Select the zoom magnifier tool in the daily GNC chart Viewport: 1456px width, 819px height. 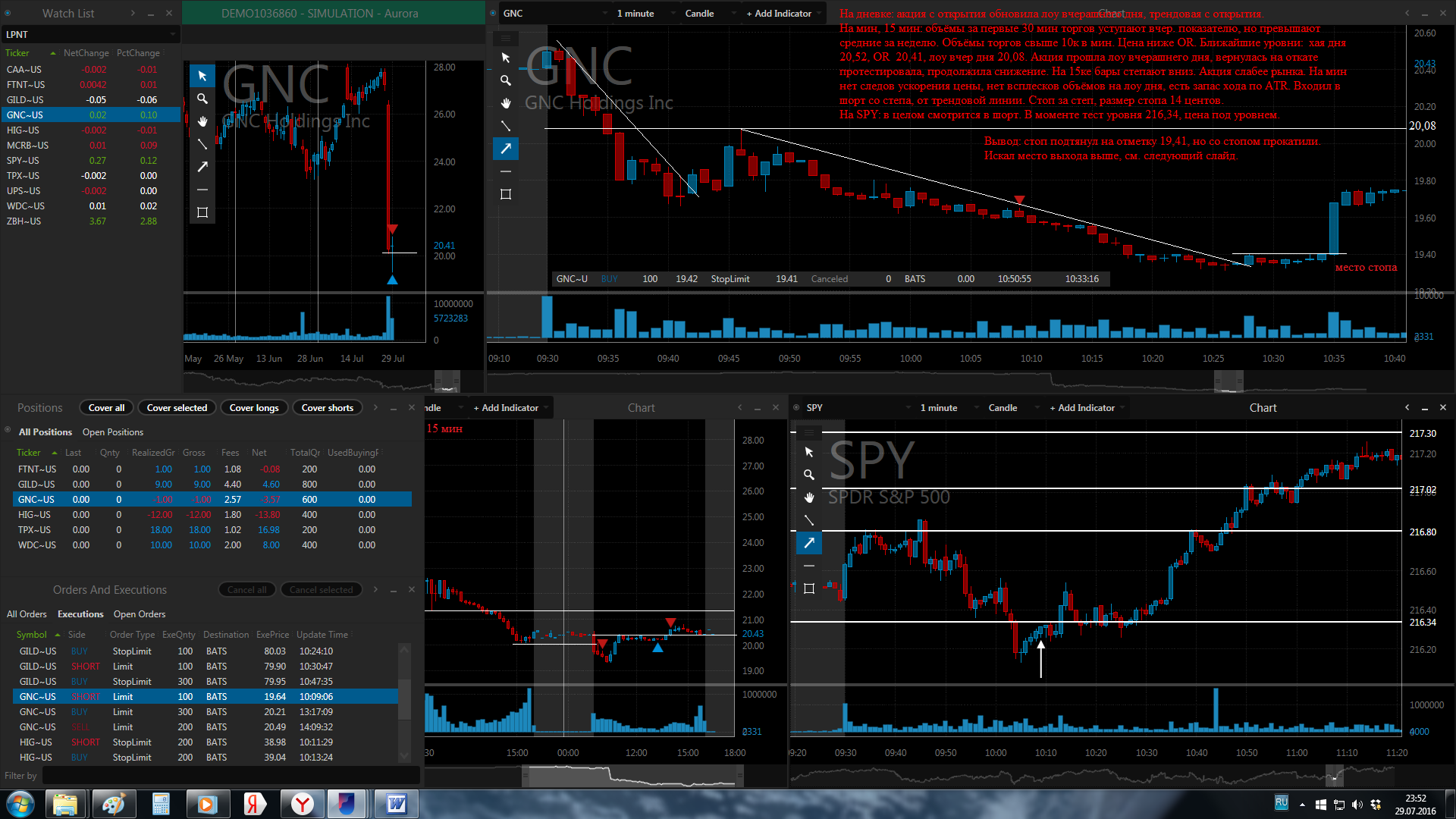click(x=202, y=99)
